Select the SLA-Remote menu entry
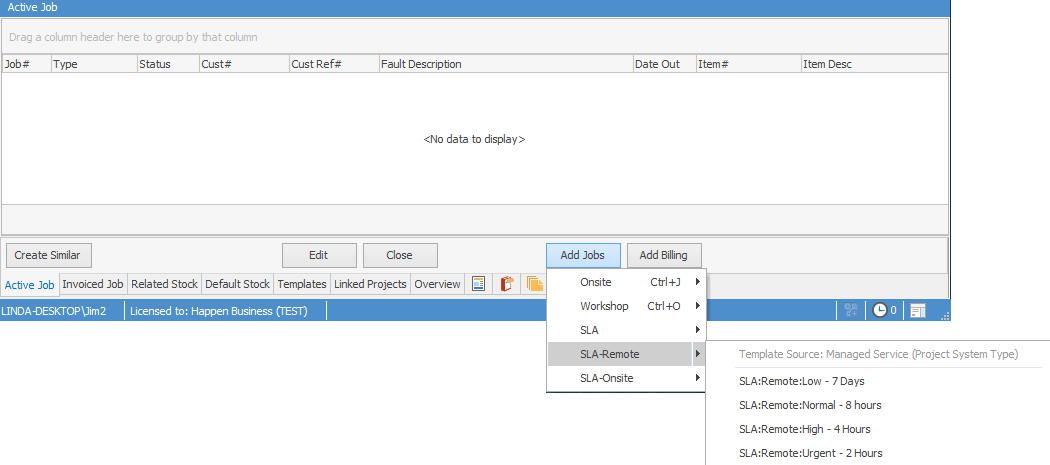Image resolution: width=1050 pixels, height=465 pixels. pos(627,354)
